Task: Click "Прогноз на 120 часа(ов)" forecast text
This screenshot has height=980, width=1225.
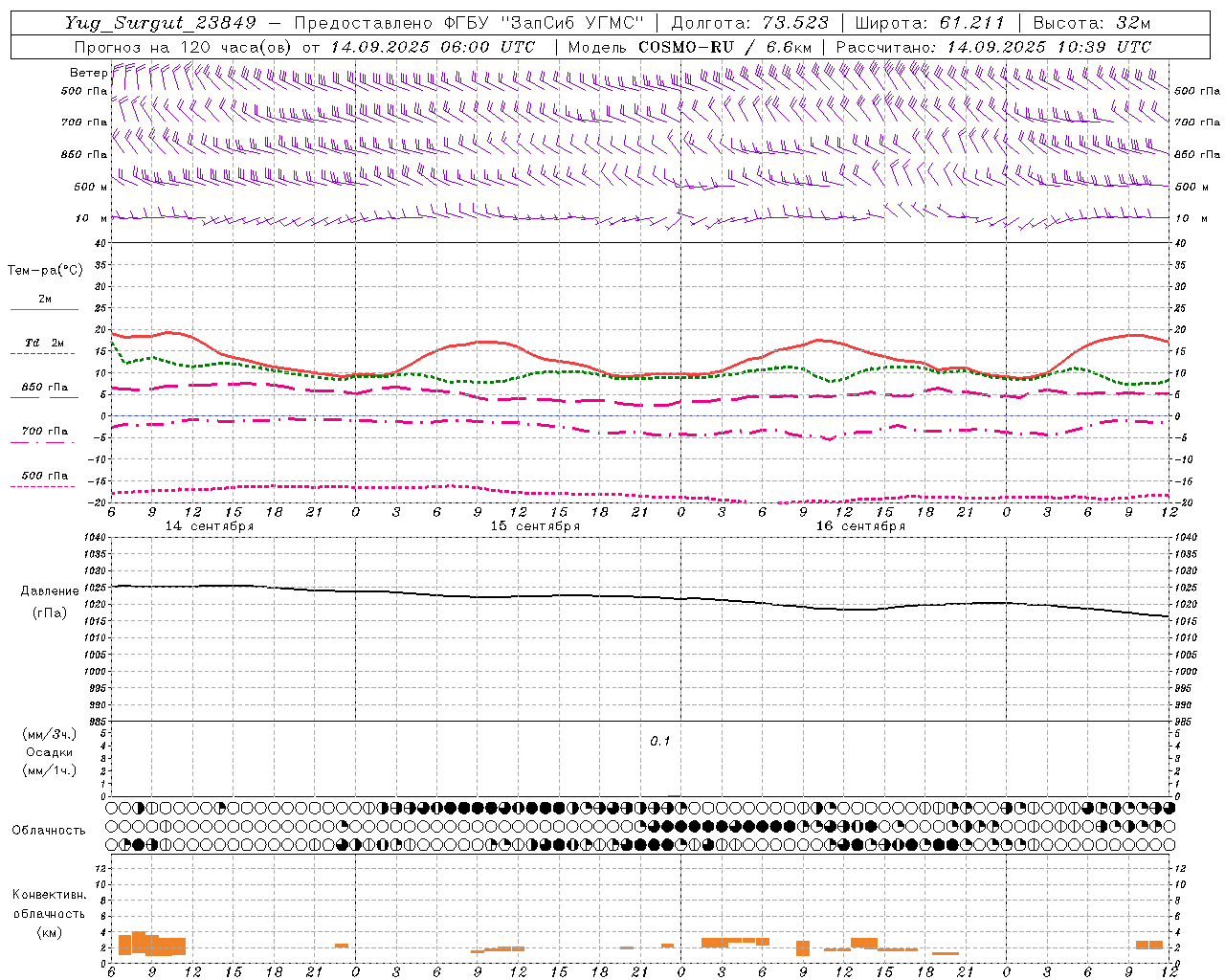Action: [184, 47]
